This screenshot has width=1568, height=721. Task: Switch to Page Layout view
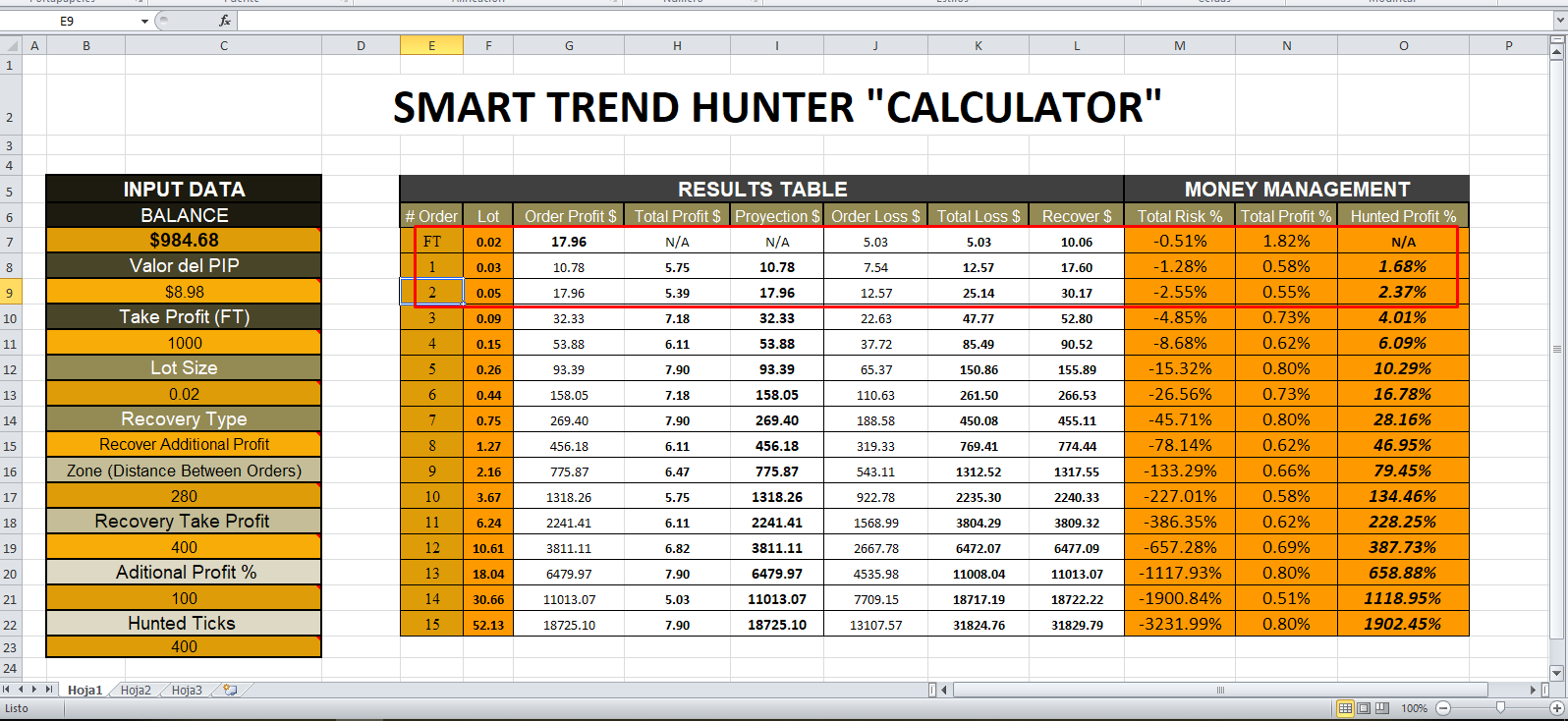(x=1364, y=708)
